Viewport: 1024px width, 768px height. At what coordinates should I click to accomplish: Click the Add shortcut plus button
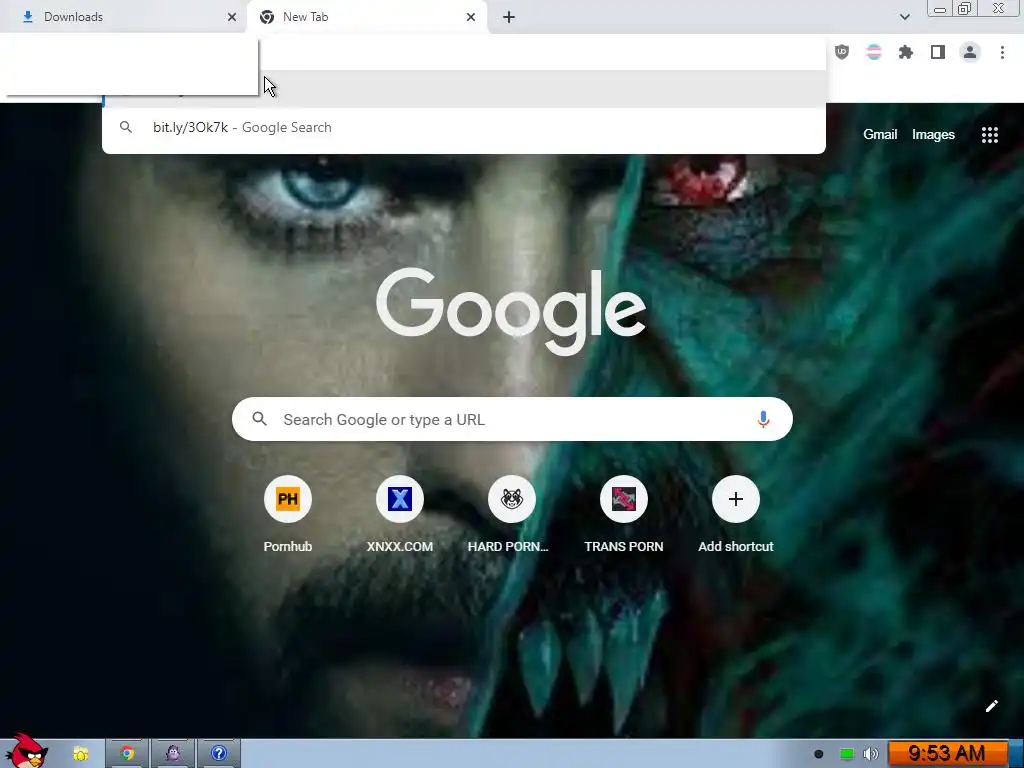735,499
